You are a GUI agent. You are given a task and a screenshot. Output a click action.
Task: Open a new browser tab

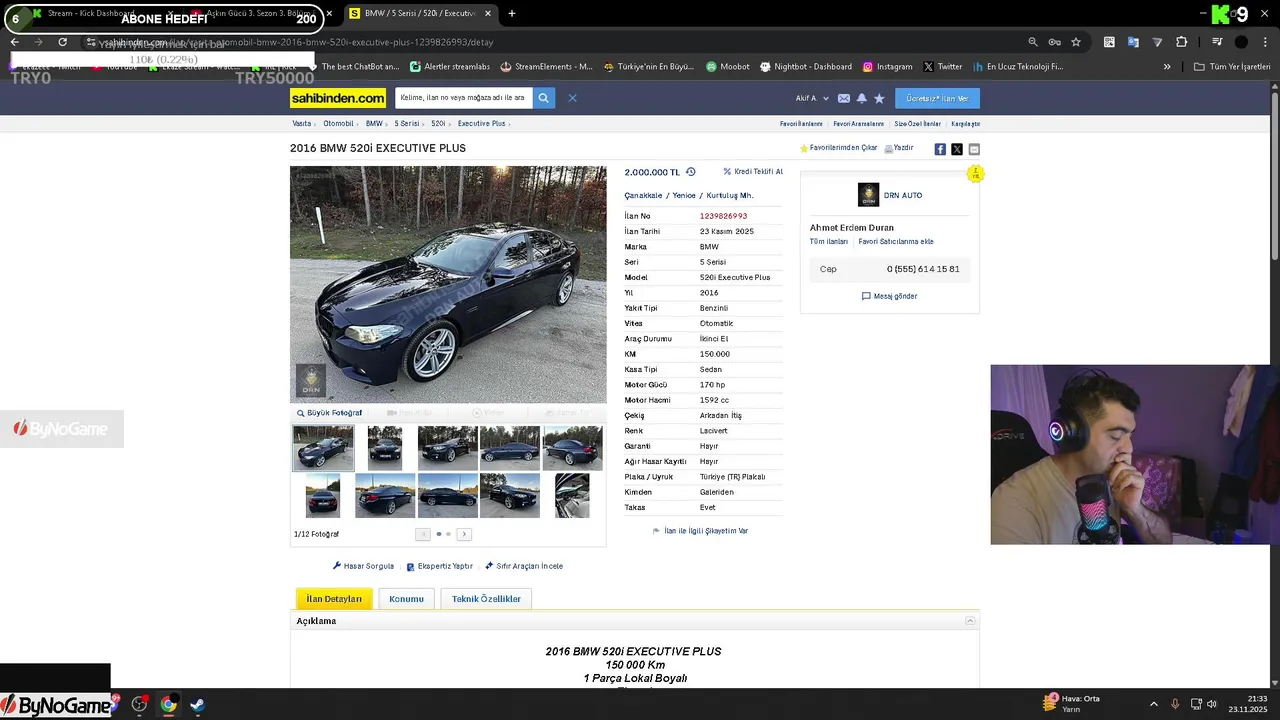512,13
